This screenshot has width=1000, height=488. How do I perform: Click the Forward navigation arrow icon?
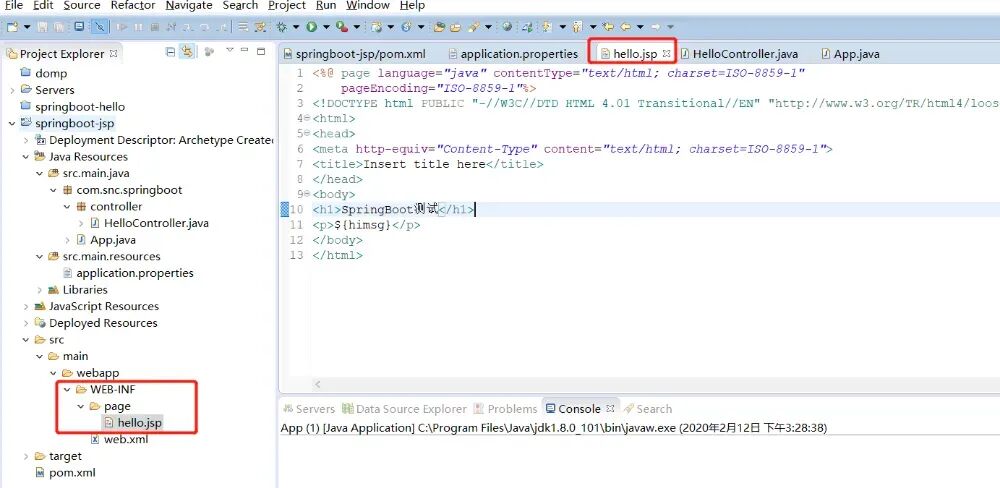(655, 27)
